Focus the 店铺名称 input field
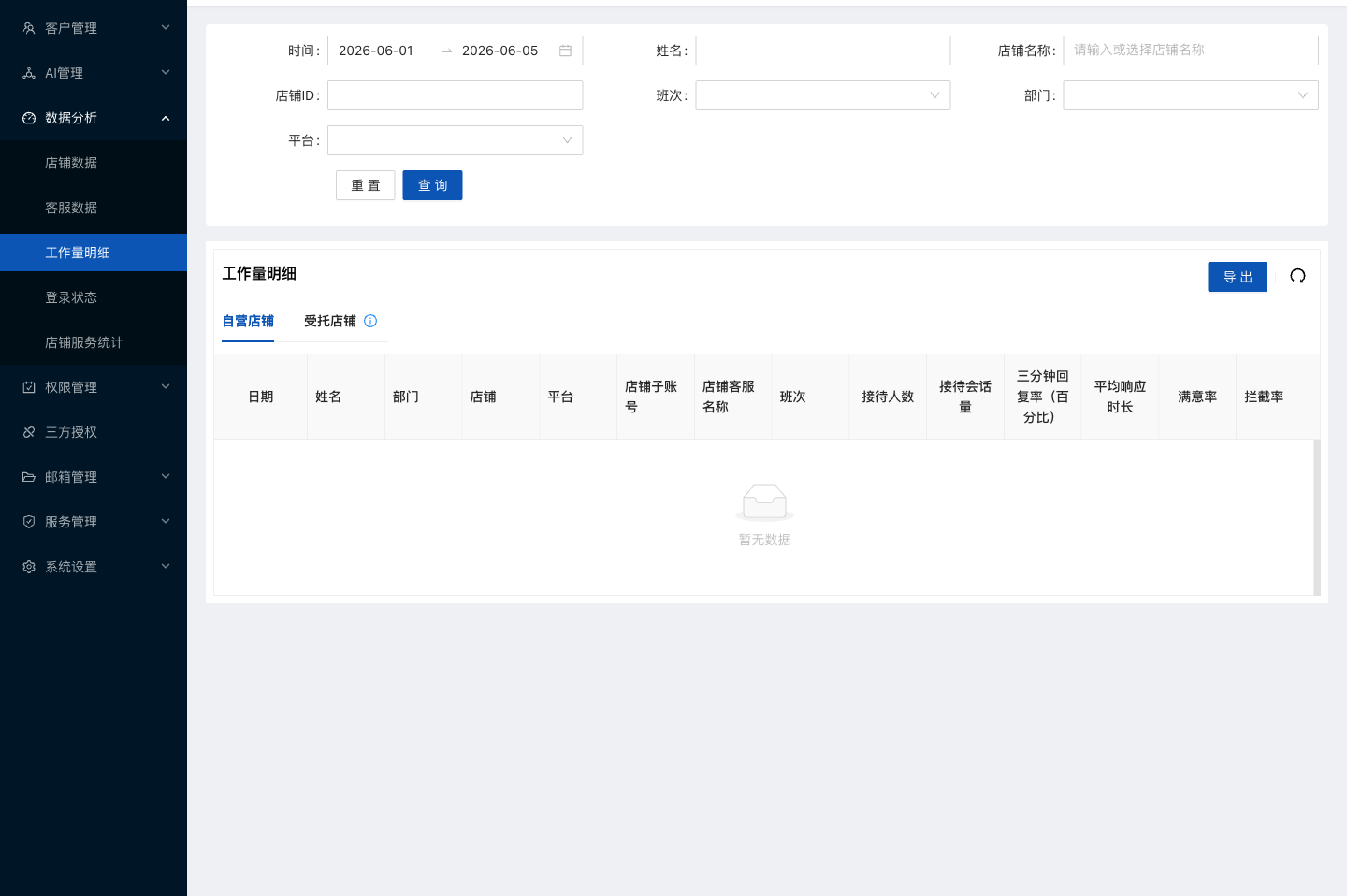The image size is (1347, 896). [1191, 51]
